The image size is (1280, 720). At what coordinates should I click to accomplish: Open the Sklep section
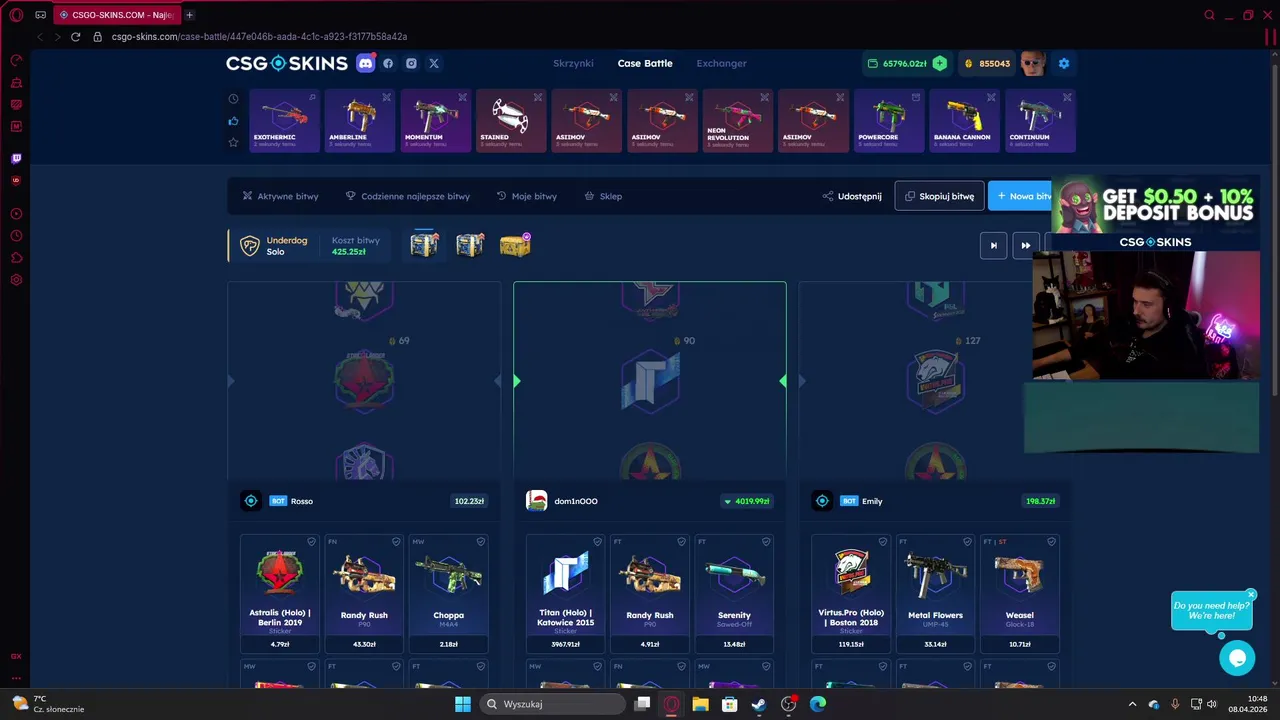coord(603,196)
